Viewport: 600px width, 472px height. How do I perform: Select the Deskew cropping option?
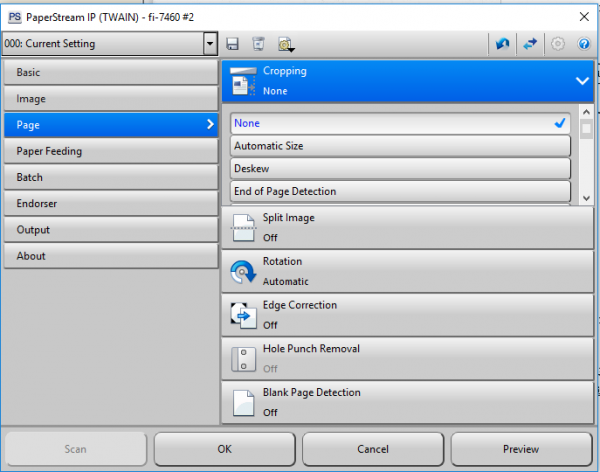[400, 169]
